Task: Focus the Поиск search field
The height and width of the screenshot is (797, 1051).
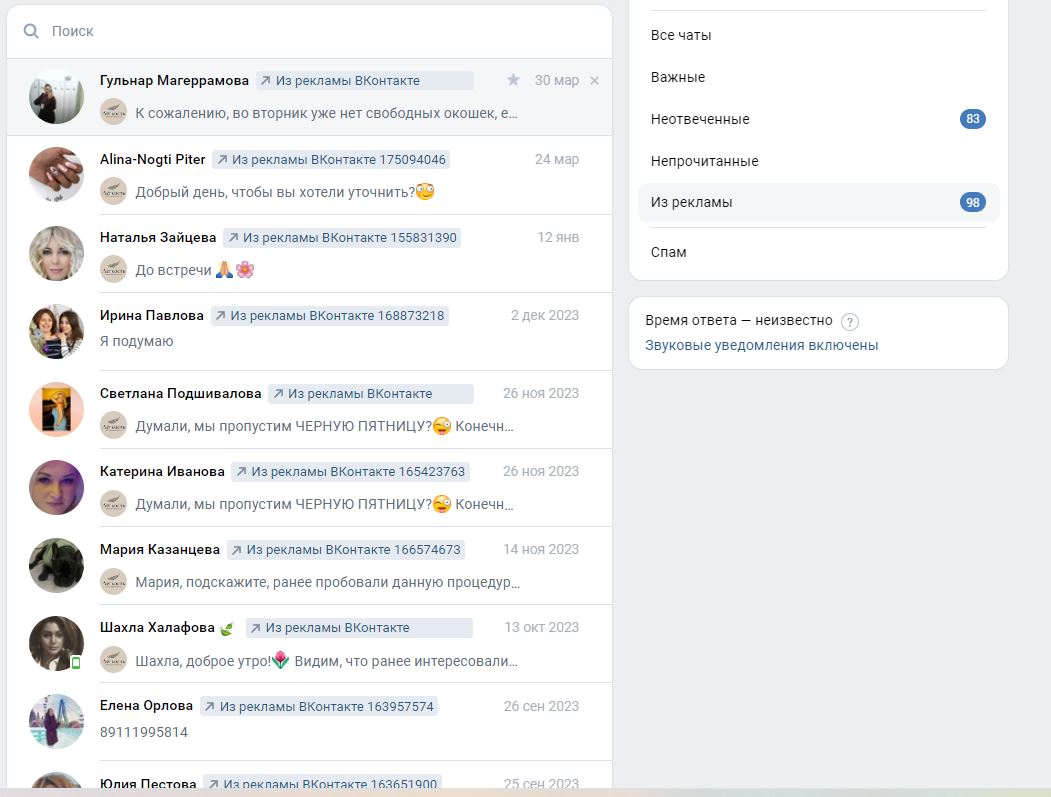Action: [x=309, y=31]
